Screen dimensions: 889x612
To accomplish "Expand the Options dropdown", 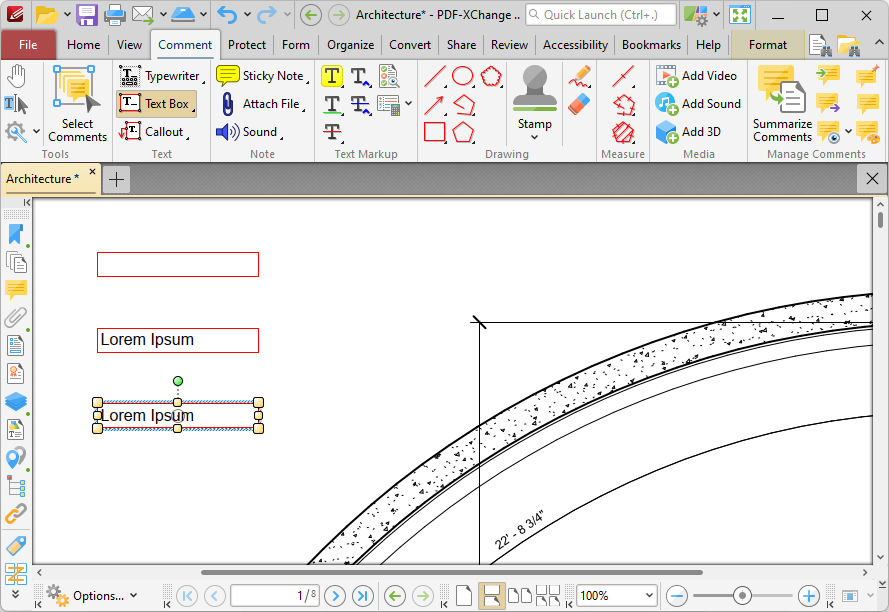I will point(134,596).
